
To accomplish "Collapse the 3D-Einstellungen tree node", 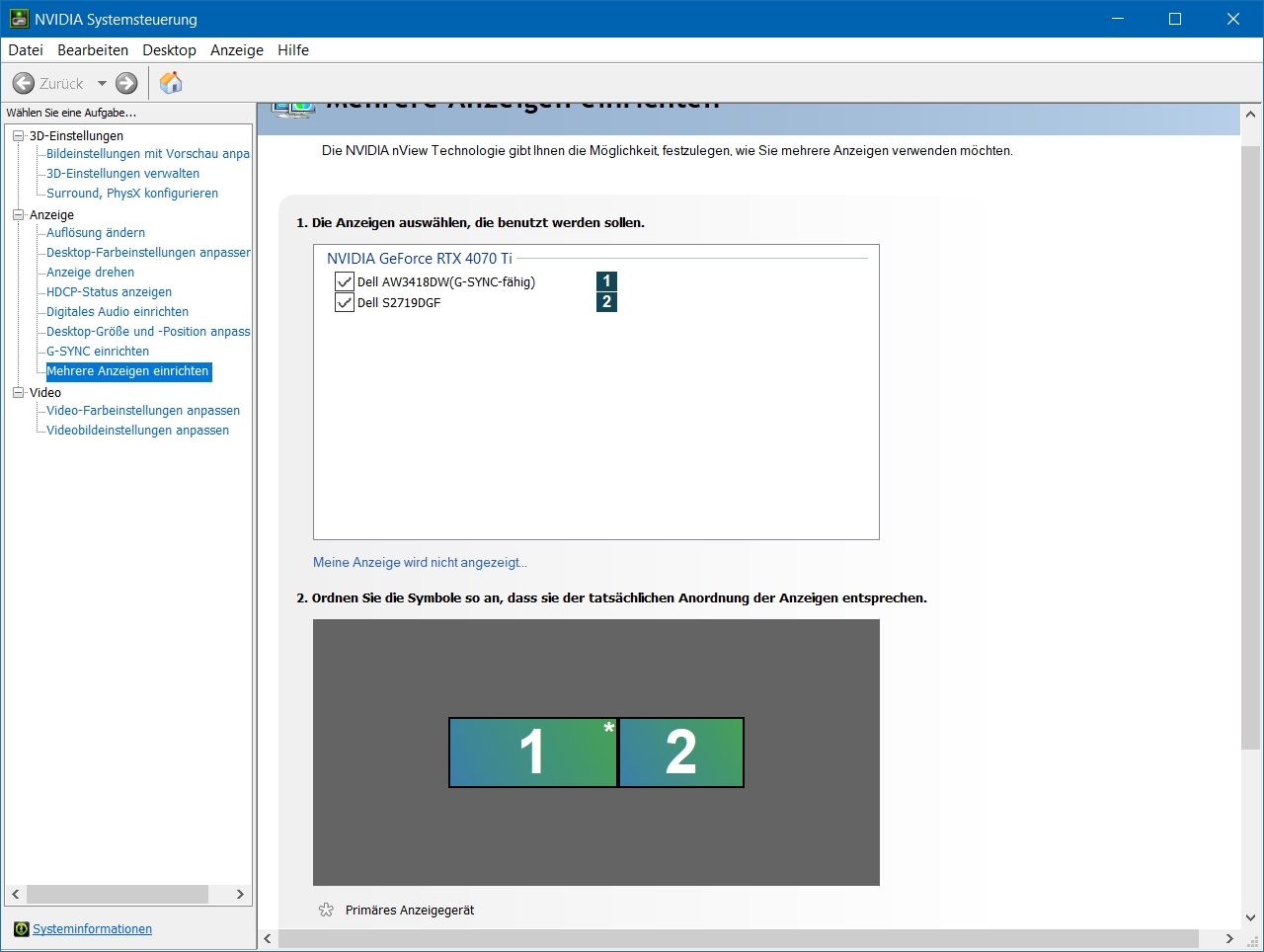I will [x=18, y=136].
